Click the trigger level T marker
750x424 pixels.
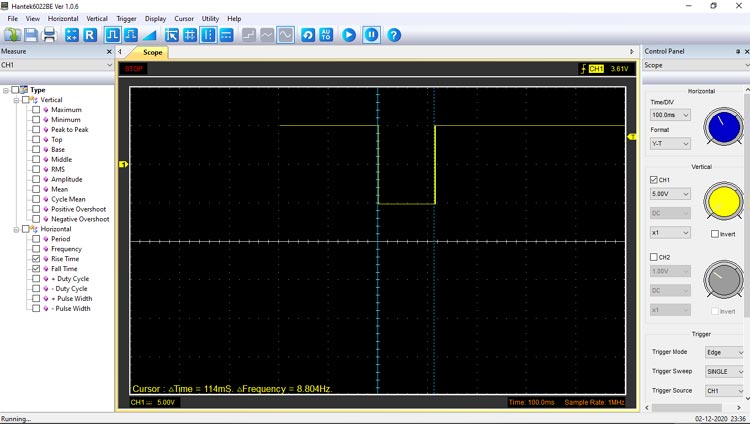coord(631,137)
